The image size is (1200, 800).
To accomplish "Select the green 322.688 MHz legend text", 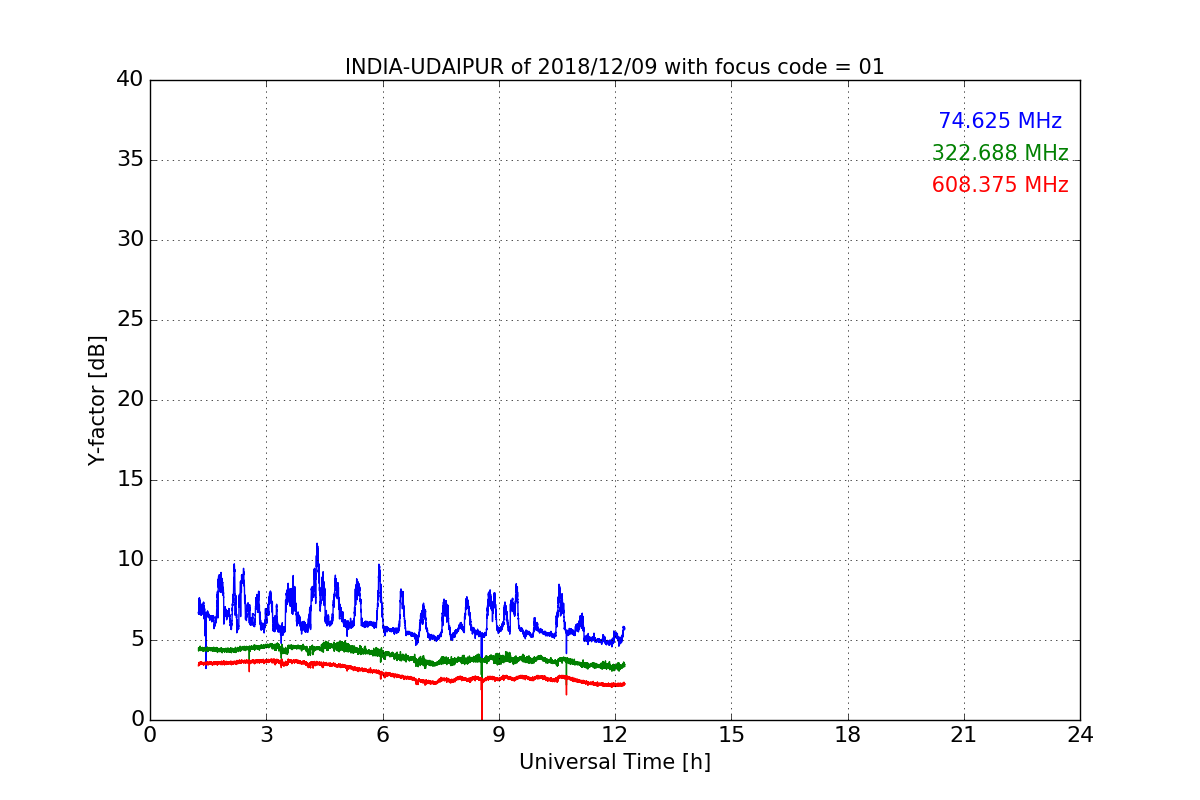I will [x=999, y=153].
